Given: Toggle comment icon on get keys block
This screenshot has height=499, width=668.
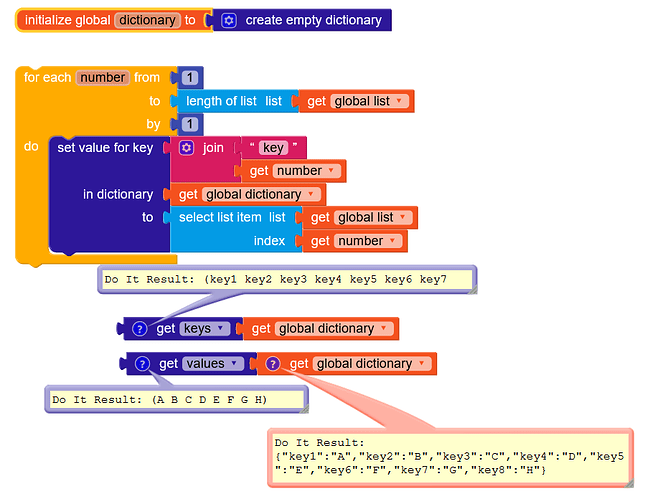Looking at the screenshot, I should 140,329.
